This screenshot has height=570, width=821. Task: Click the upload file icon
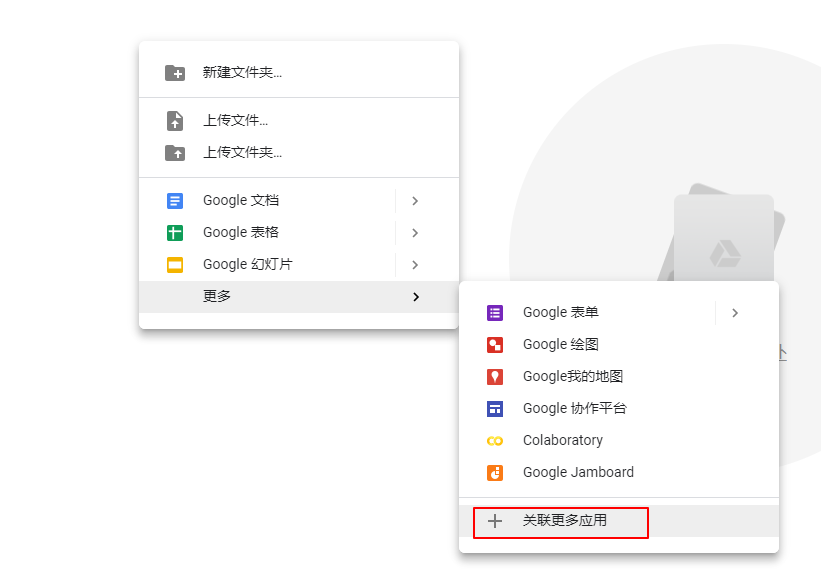[x=175, y=120]
